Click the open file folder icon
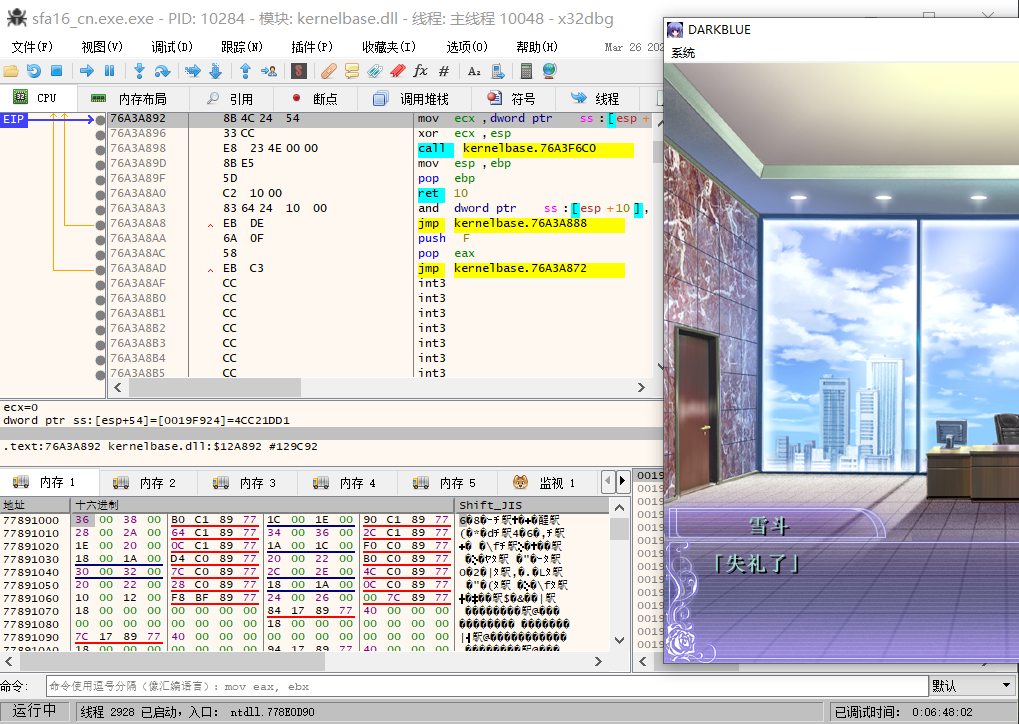This screenshot has width=1019, height=724. [11, 71]
